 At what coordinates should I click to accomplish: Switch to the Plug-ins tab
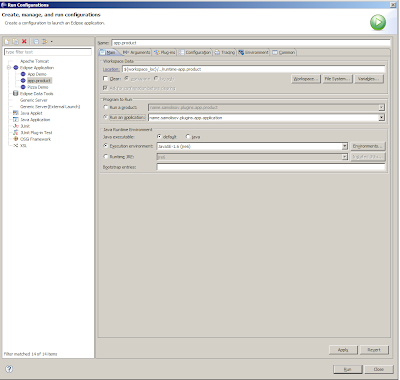164,52
